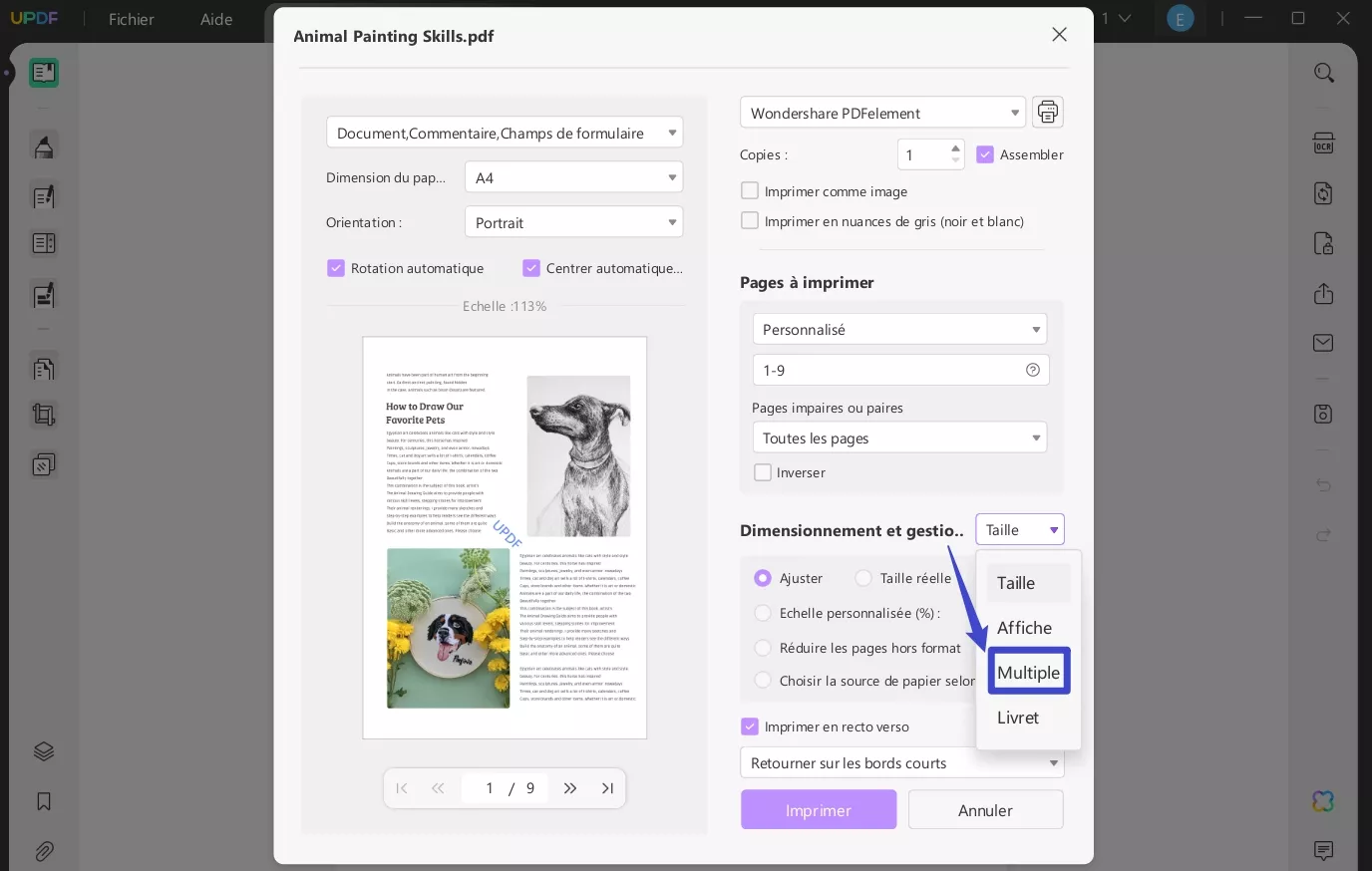Enable the Imprimer comme image checkbox

[750, 190]
